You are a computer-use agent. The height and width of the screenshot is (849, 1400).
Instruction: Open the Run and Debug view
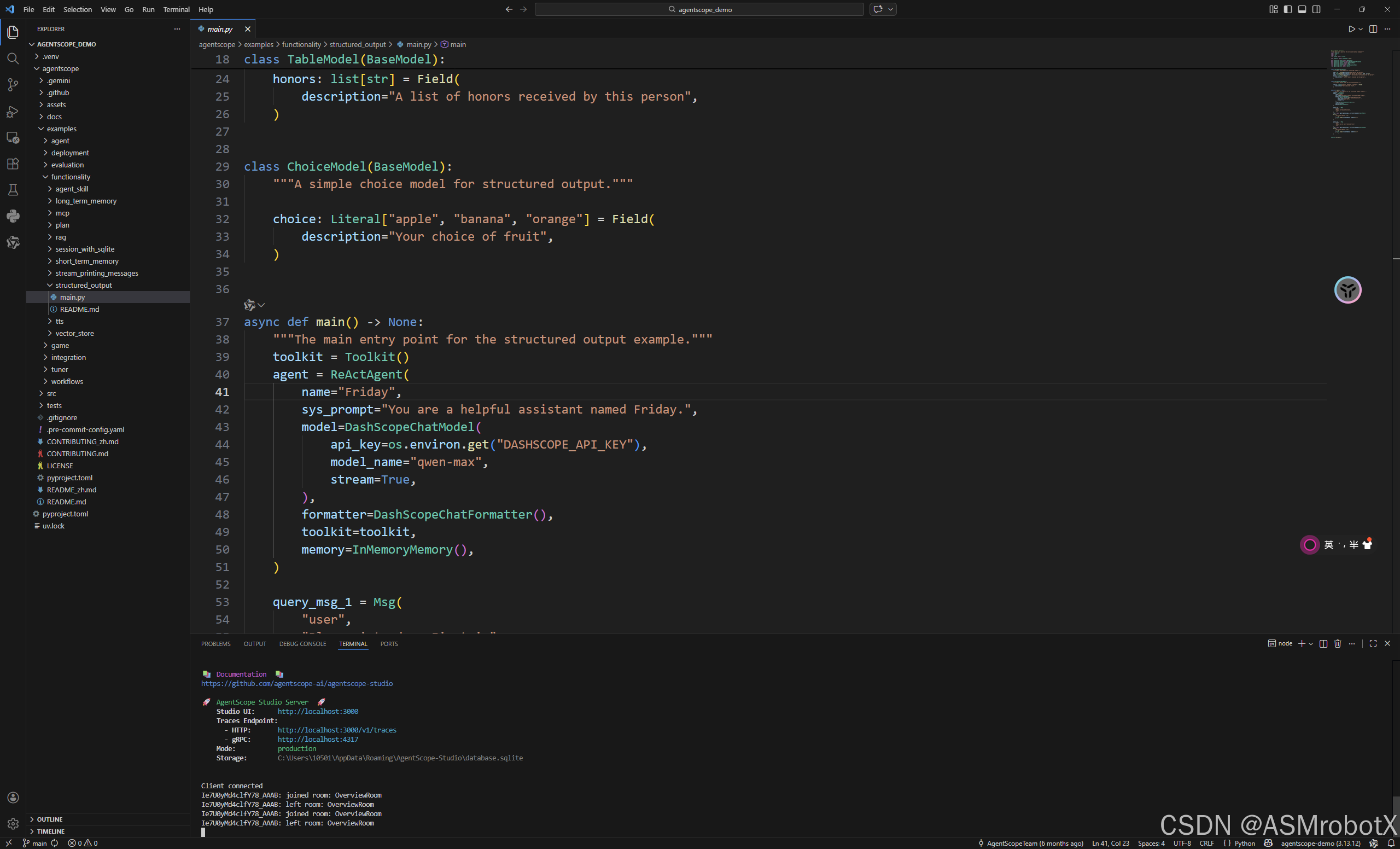coord(13,112)
